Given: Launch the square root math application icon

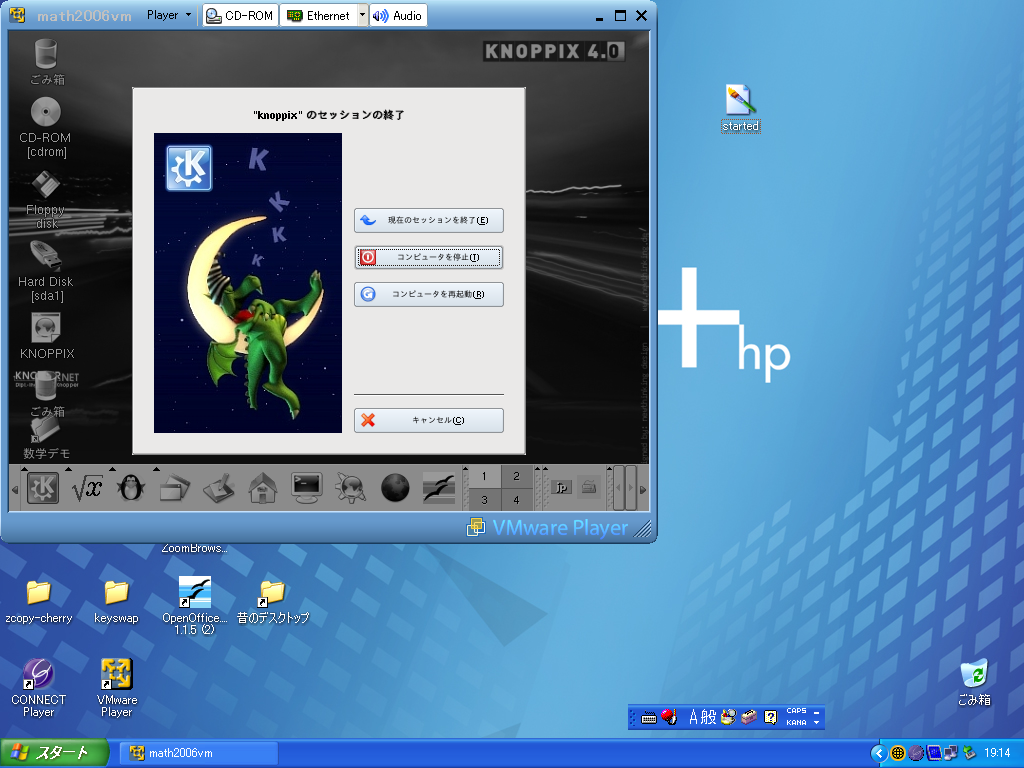Looking at the screenshot, I should coord(87,488).
